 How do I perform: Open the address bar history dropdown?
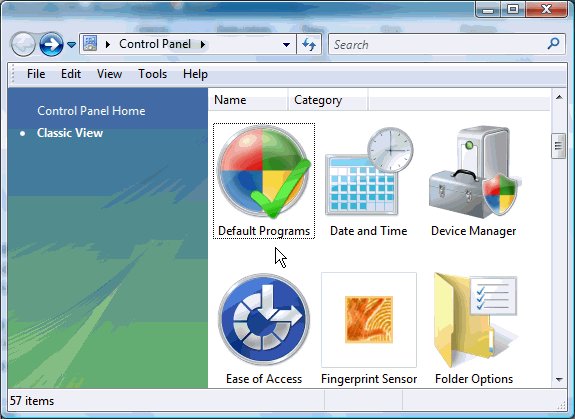[286, 45]
